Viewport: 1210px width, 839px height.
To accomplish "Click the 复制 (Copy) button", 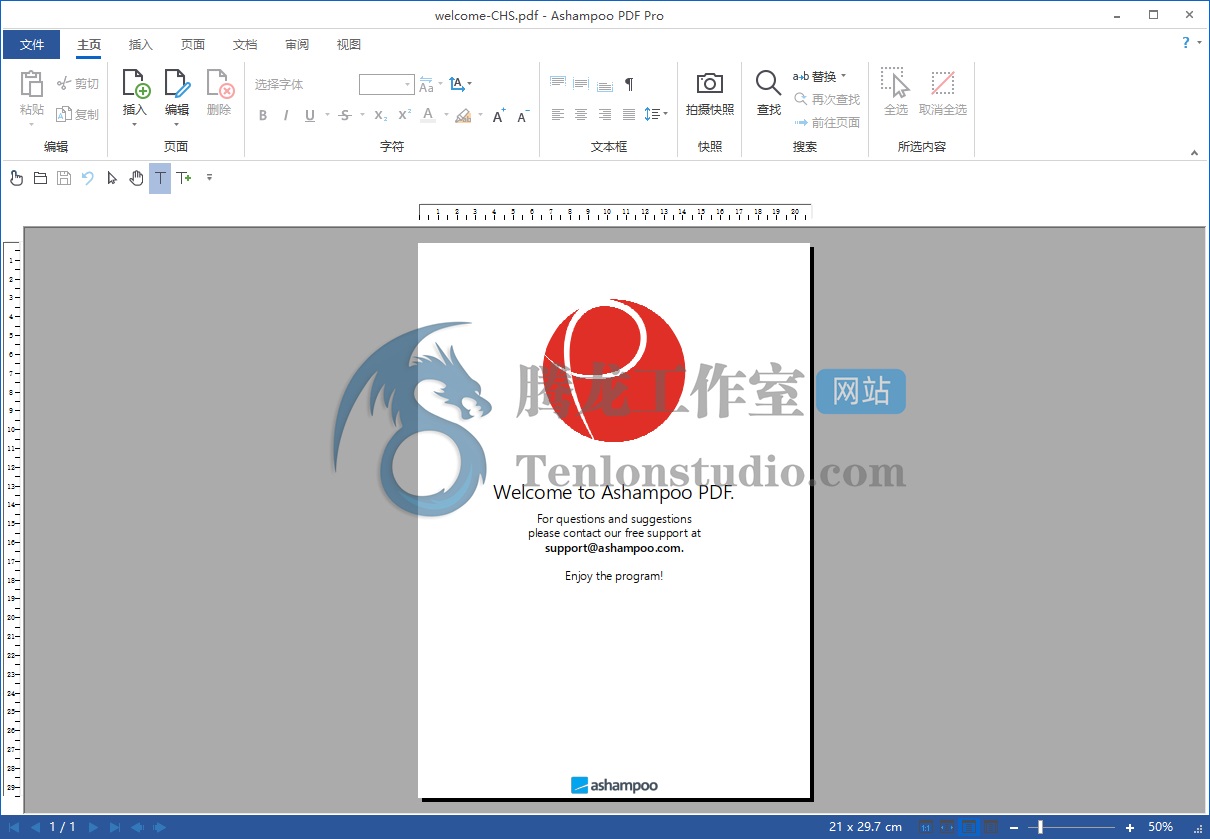I will point(78,114).
